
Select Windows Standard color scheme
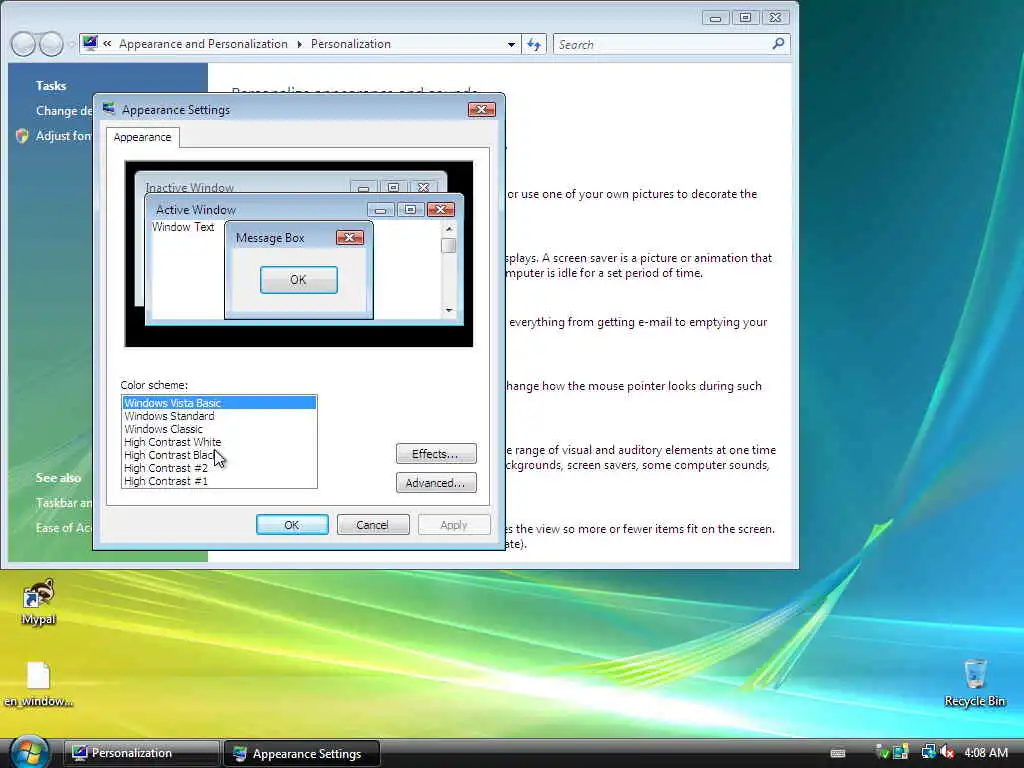click(x=219, y=416)
